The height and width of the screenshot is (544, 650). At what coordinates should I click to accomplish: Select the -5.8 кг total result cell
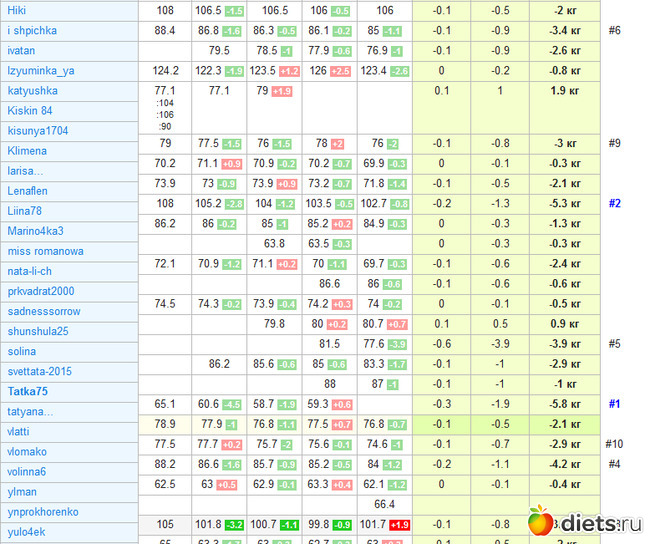pos(566,404)
